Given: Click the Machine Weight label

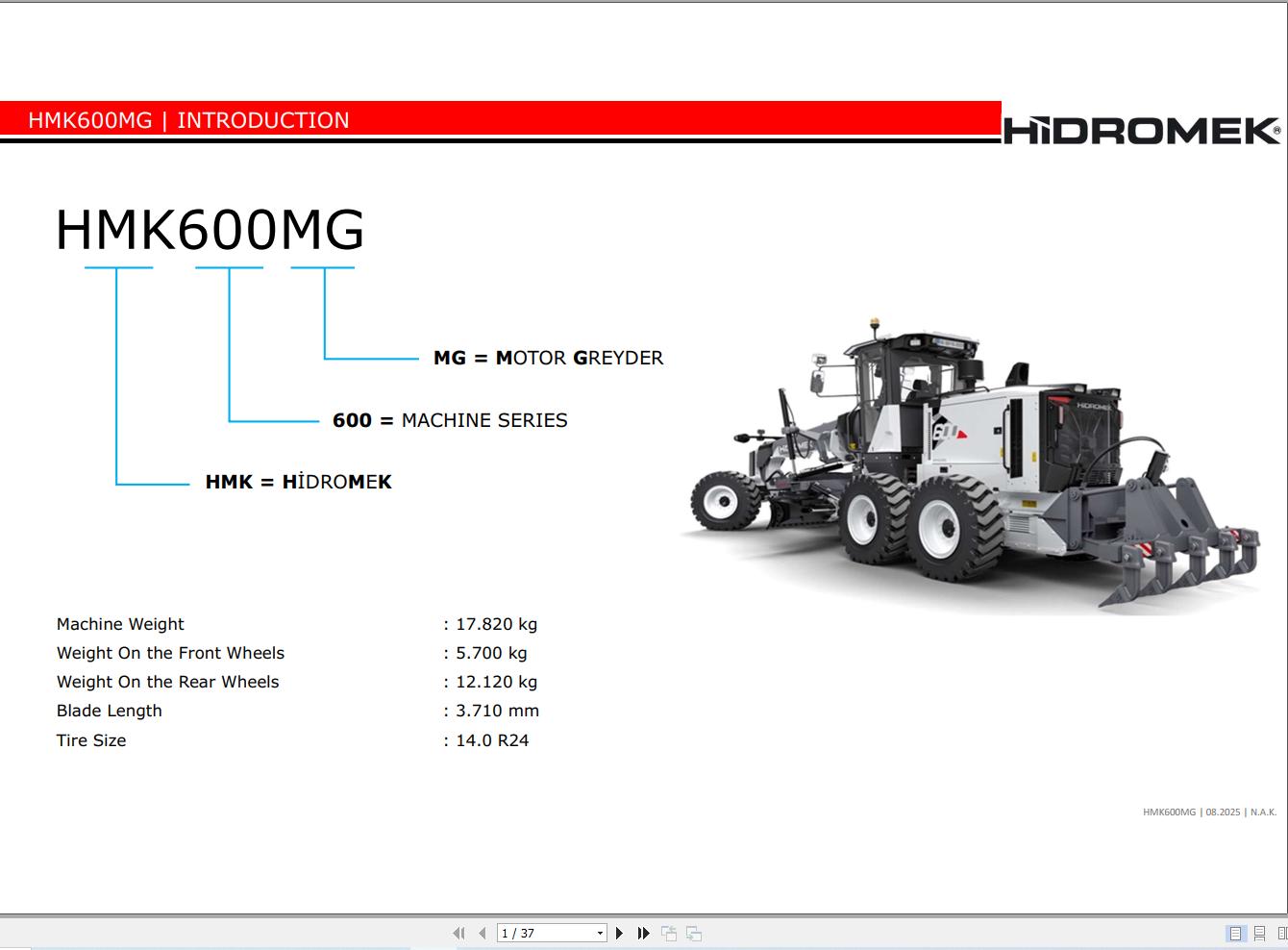Looking at the screenshot, I should click(x=120, y=624).
